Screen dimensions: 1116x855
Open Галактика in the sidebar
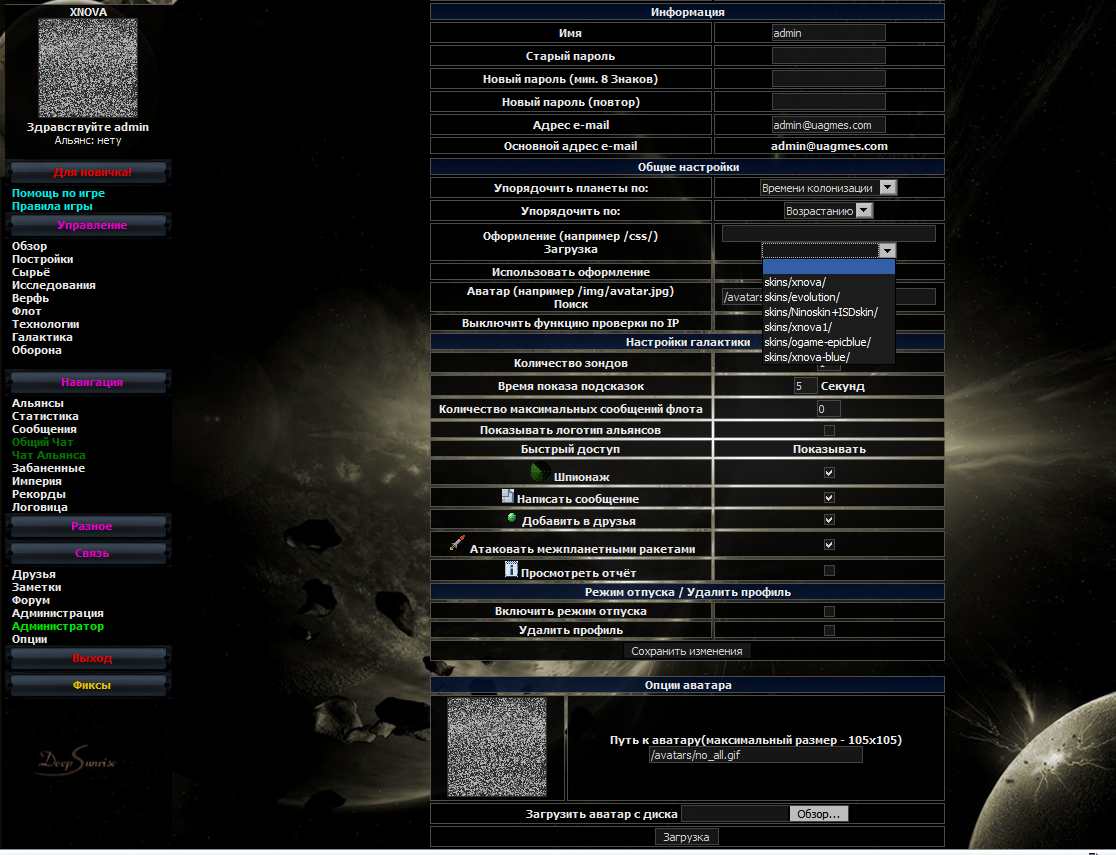[42, 337]
